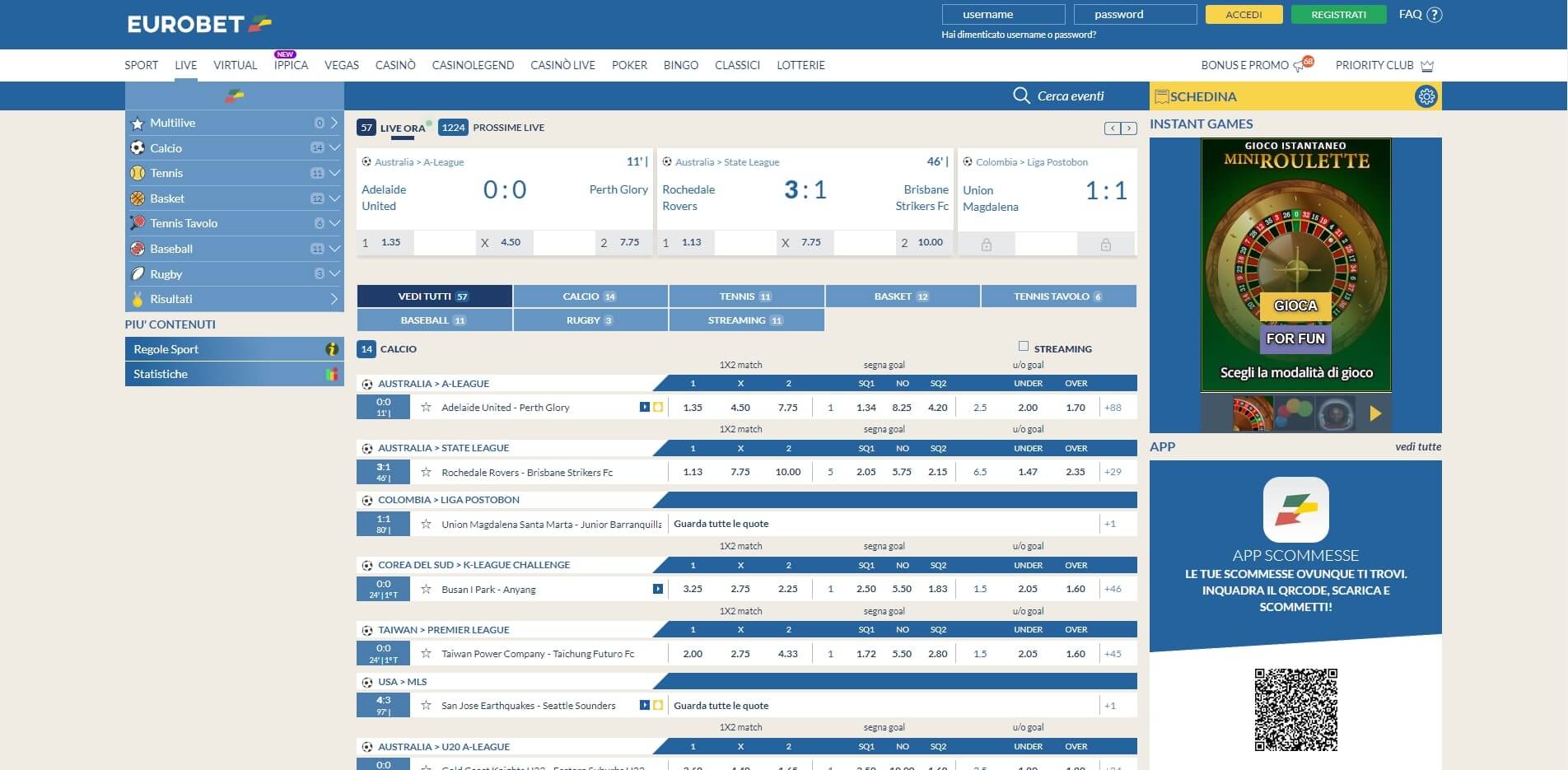Select the Calcio soccer ball icon in sidebar
The height and width of the screenshot is (770, 1568).
pyautogui.click(x=138, y=148)
